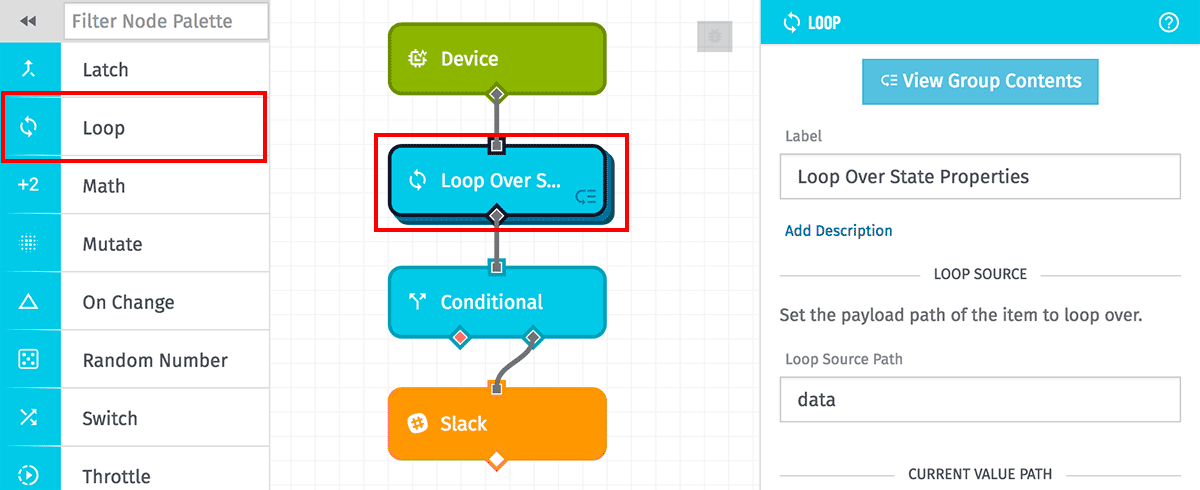
Task: Select the Math palette entry
Action: point(165,186)
